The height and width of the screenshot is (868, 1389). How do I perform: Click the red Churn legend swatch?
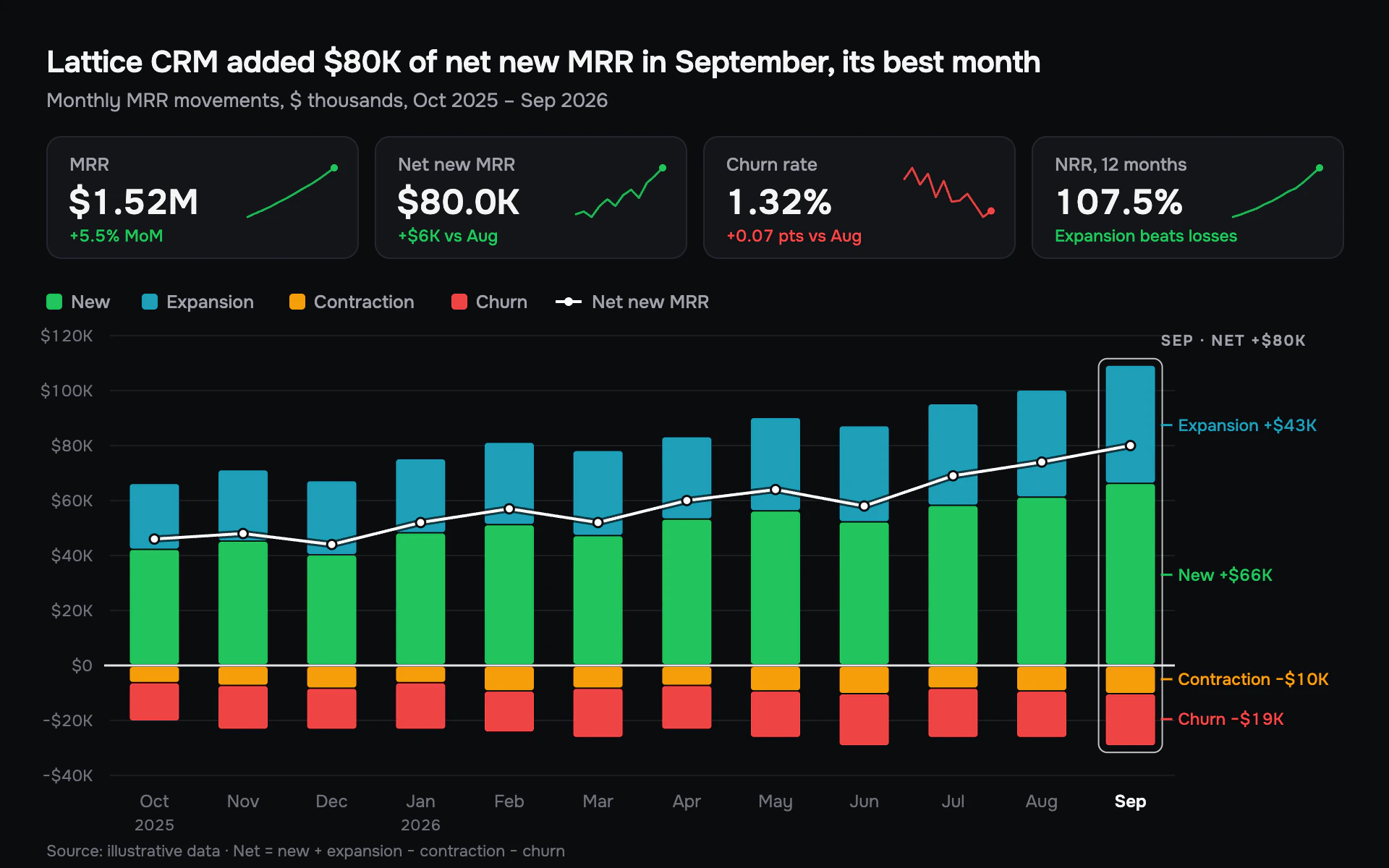click(459, 302)
